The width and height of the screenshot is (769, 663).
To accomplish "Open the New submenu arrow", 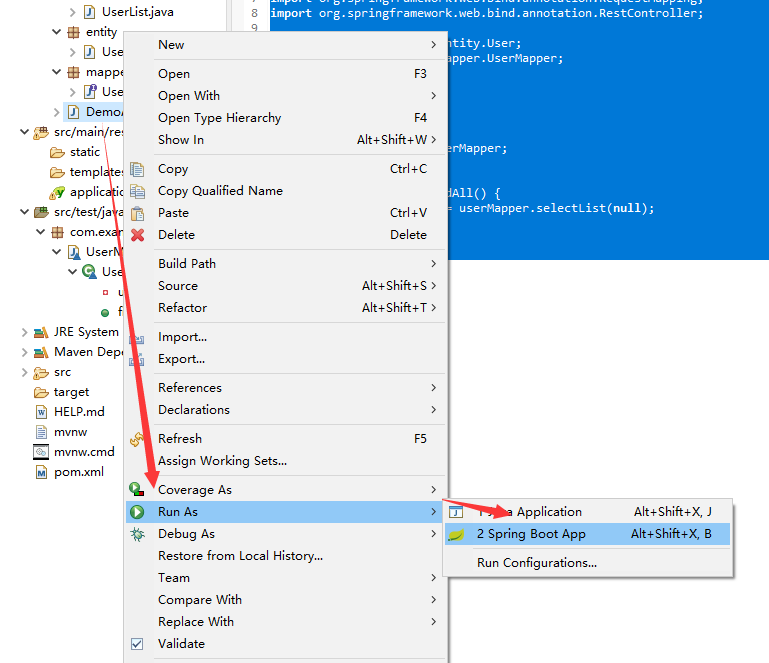I will 434,45.
